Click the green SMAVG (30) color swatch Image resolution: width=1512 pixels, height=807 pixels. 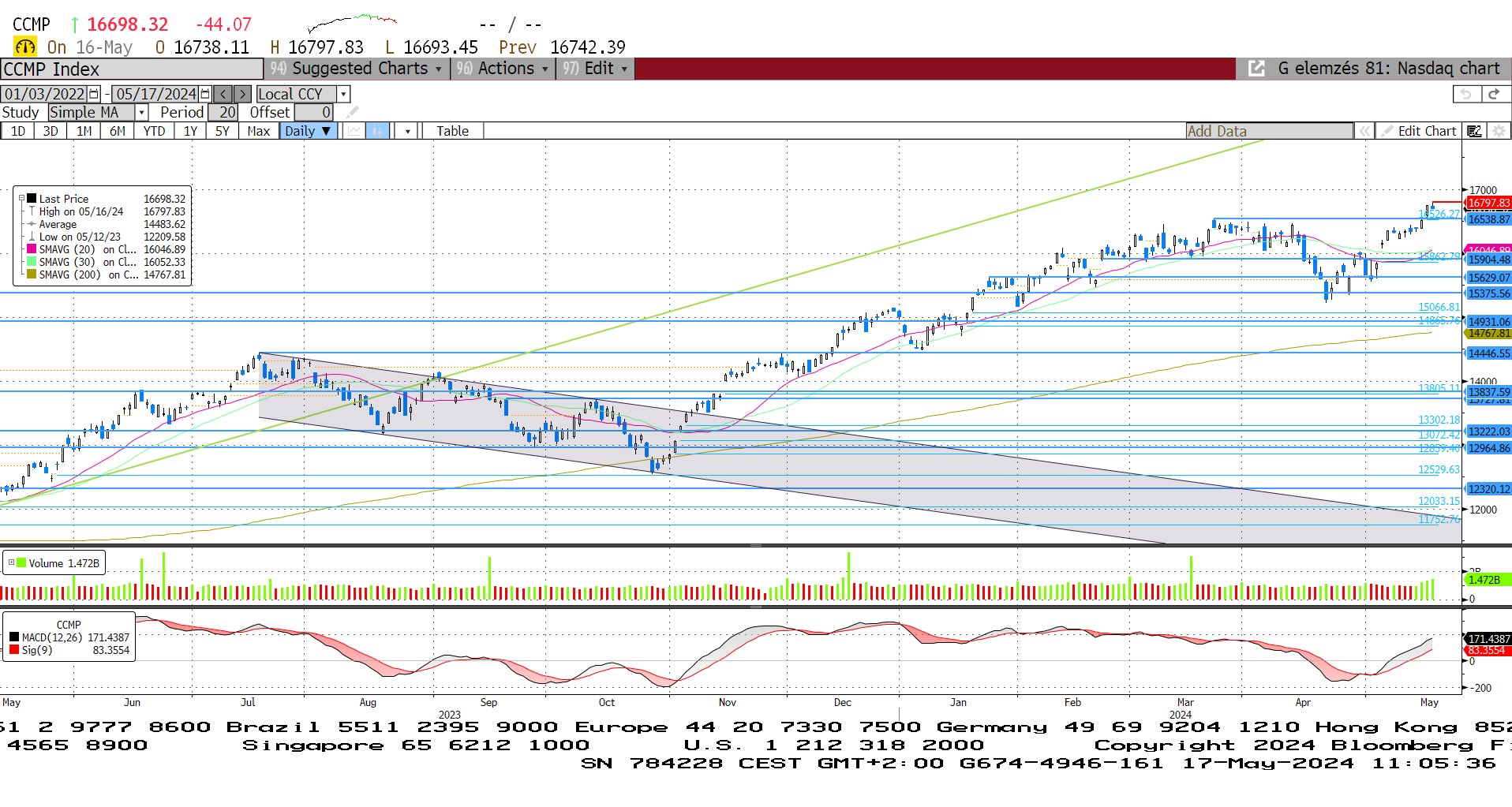32,262
